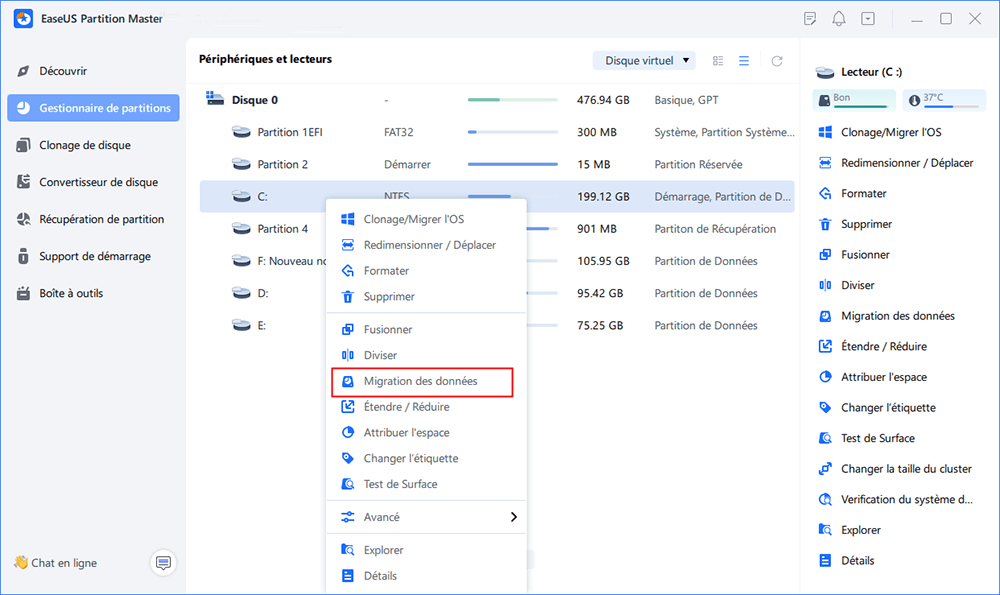
Task: Click the Bon health status indicator
Action: click(x=854, y=99)
